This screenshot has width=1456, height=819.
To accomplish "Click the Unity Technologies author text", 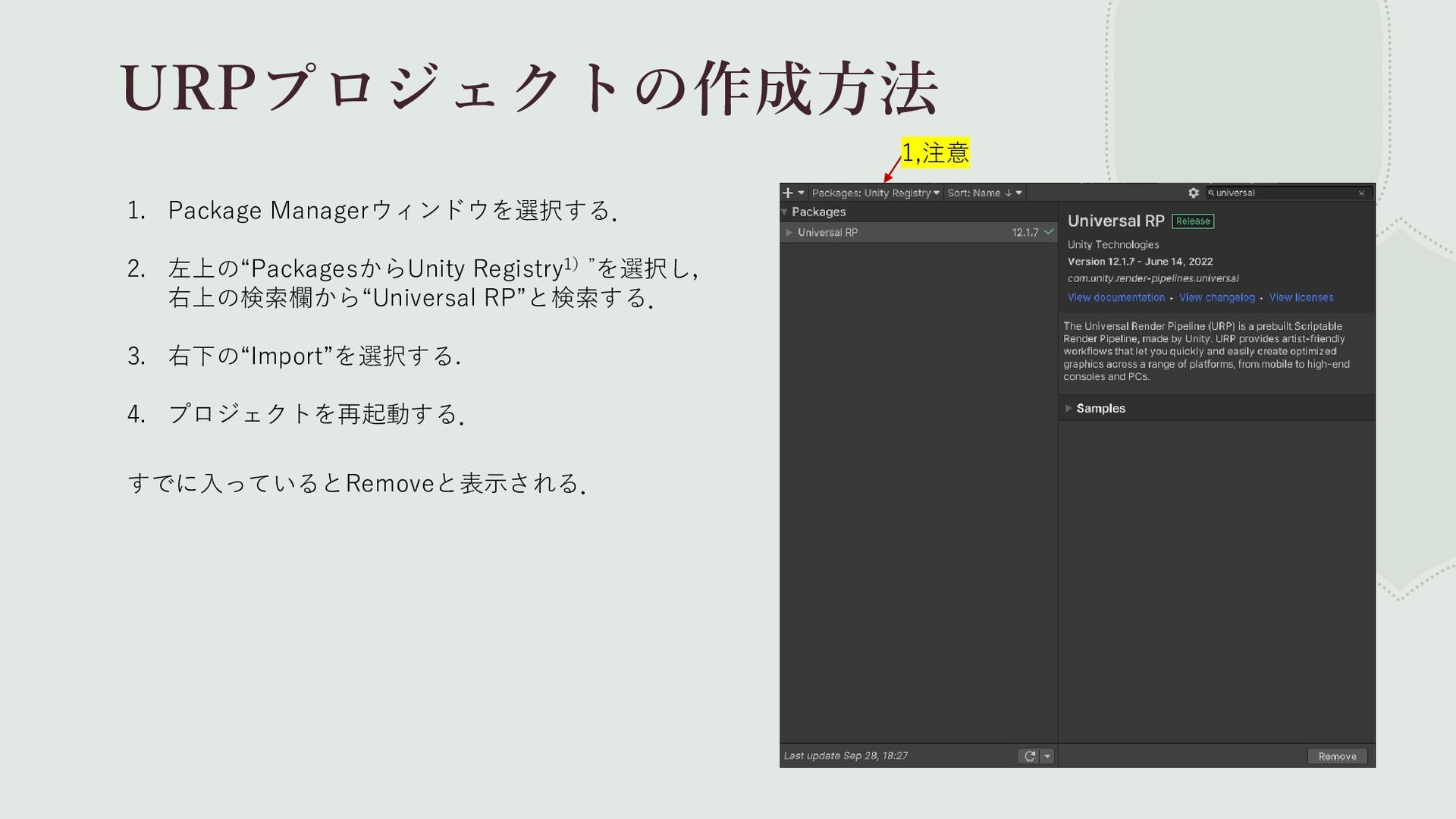I will [x=1113, y=245].
